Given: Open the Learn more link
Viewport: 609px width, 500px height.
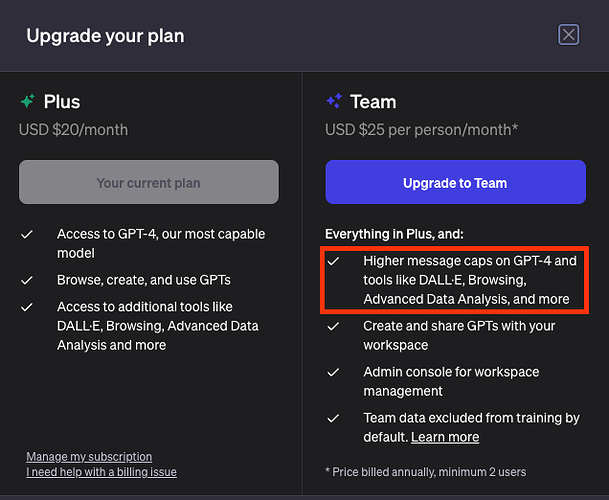Looking at the screenshot, I should point(445,437).
